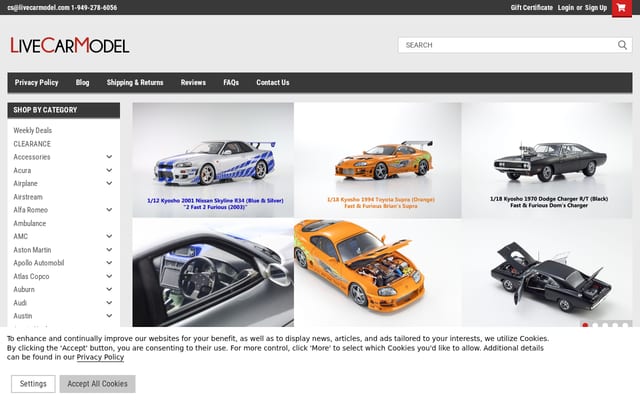
Task: Click the black Dodge Charger model image
Action: tap(547, 160)
